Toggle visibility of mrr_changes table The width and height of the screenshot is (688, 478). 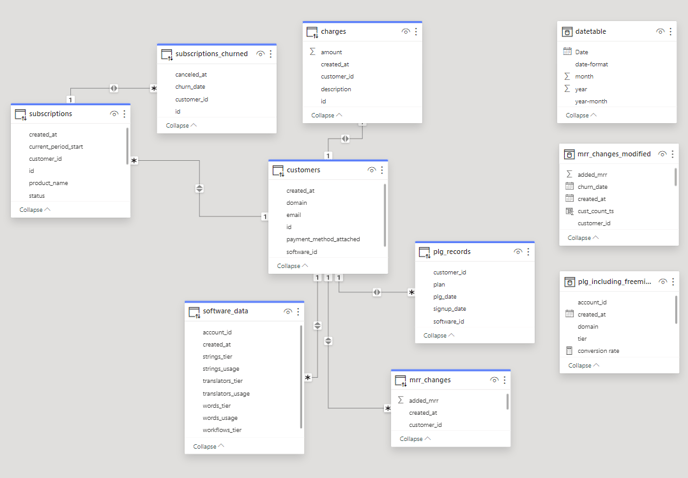pyautogui.click(x=494, y=380)
